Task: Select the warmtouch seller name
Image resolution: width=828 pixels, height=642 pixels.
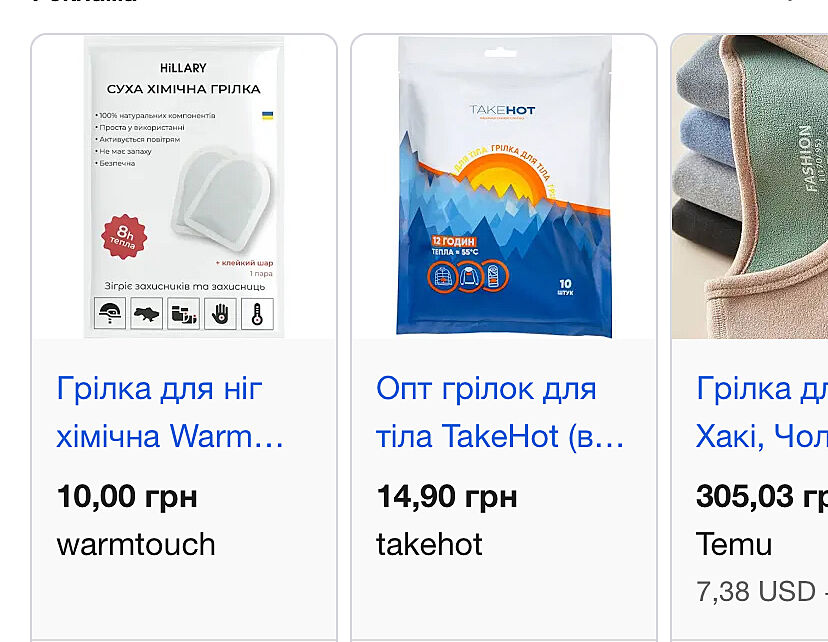Action: [136, 544]
